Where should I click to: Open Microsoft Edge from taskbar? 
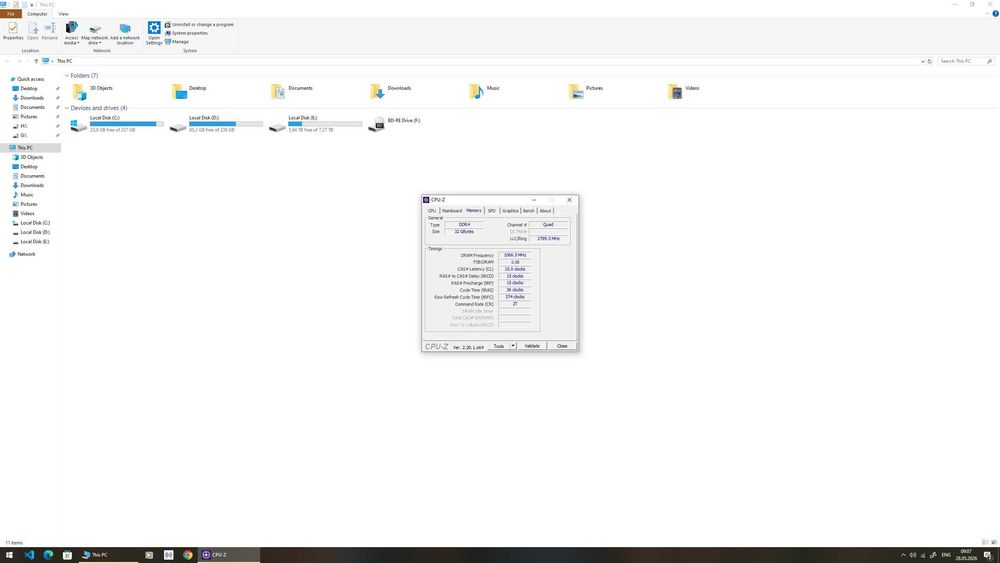point(48,555)
